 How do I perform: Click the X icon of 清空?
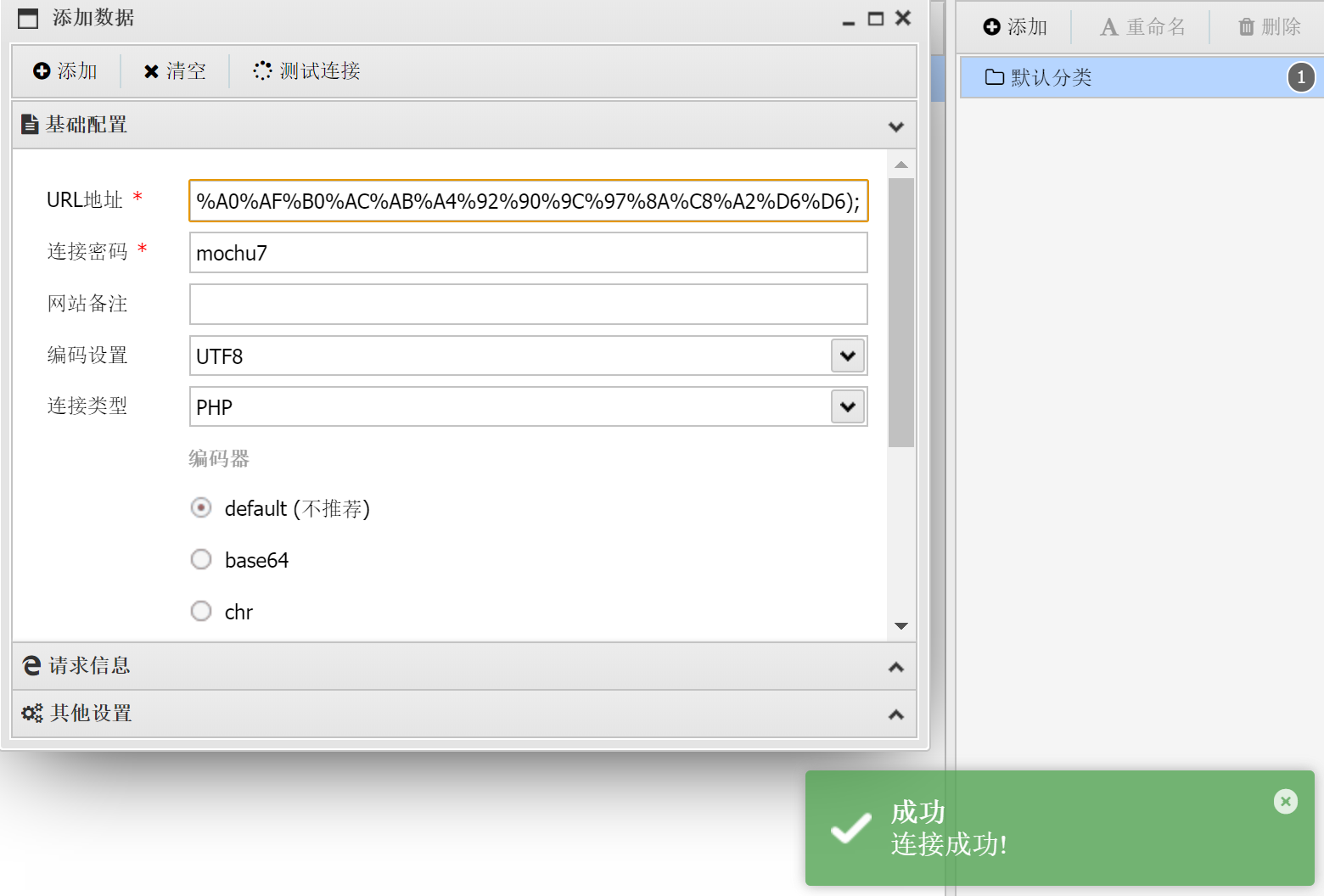[151, 71]
